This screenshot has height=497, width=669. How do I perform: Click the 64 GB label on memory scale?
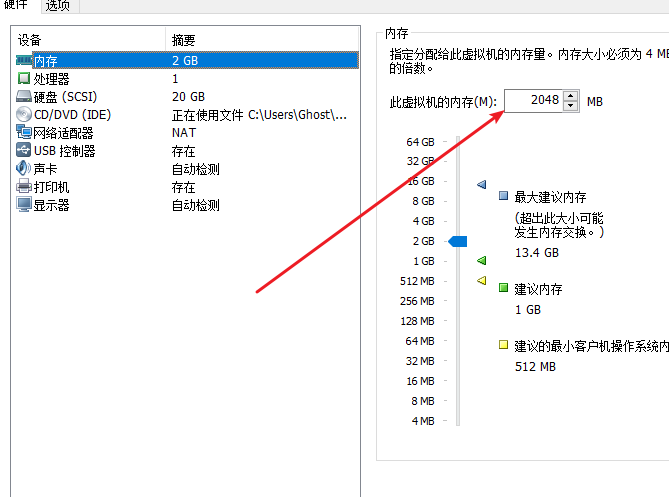click(x=420, y=142)
